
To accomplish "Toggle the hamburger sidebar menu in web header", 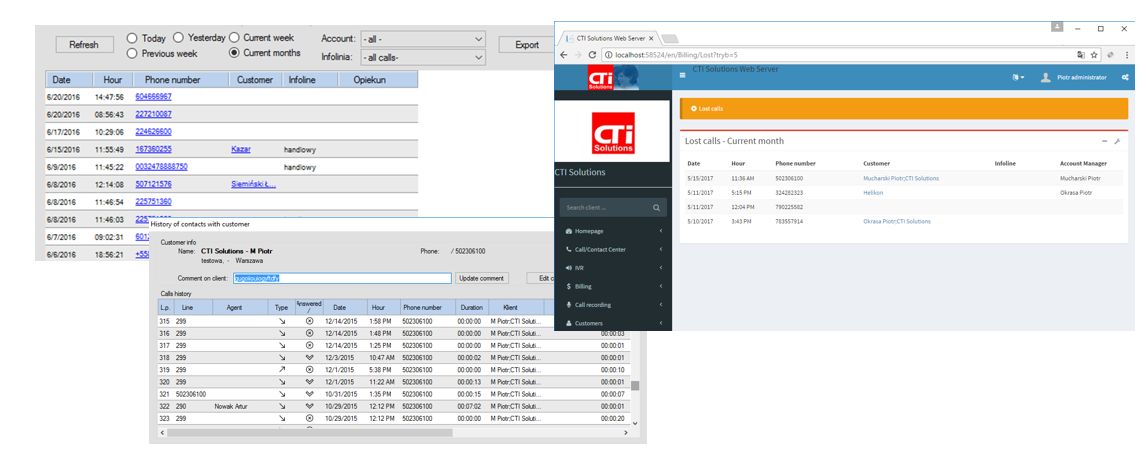I will pyautogui.click(x=682, y=75).
